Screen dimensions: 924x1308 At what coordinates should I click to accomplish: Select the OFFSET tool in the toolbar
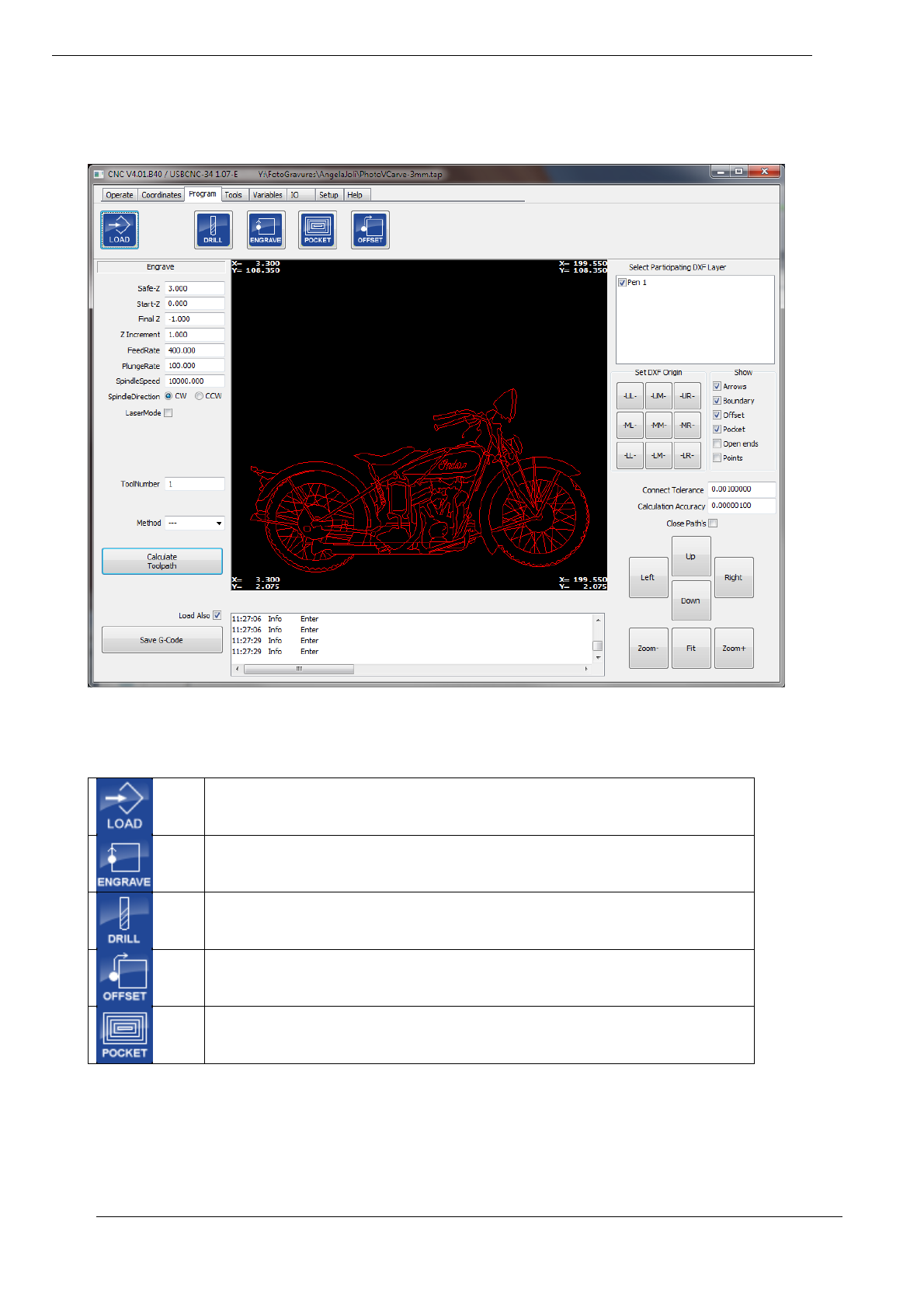(370, 230)
